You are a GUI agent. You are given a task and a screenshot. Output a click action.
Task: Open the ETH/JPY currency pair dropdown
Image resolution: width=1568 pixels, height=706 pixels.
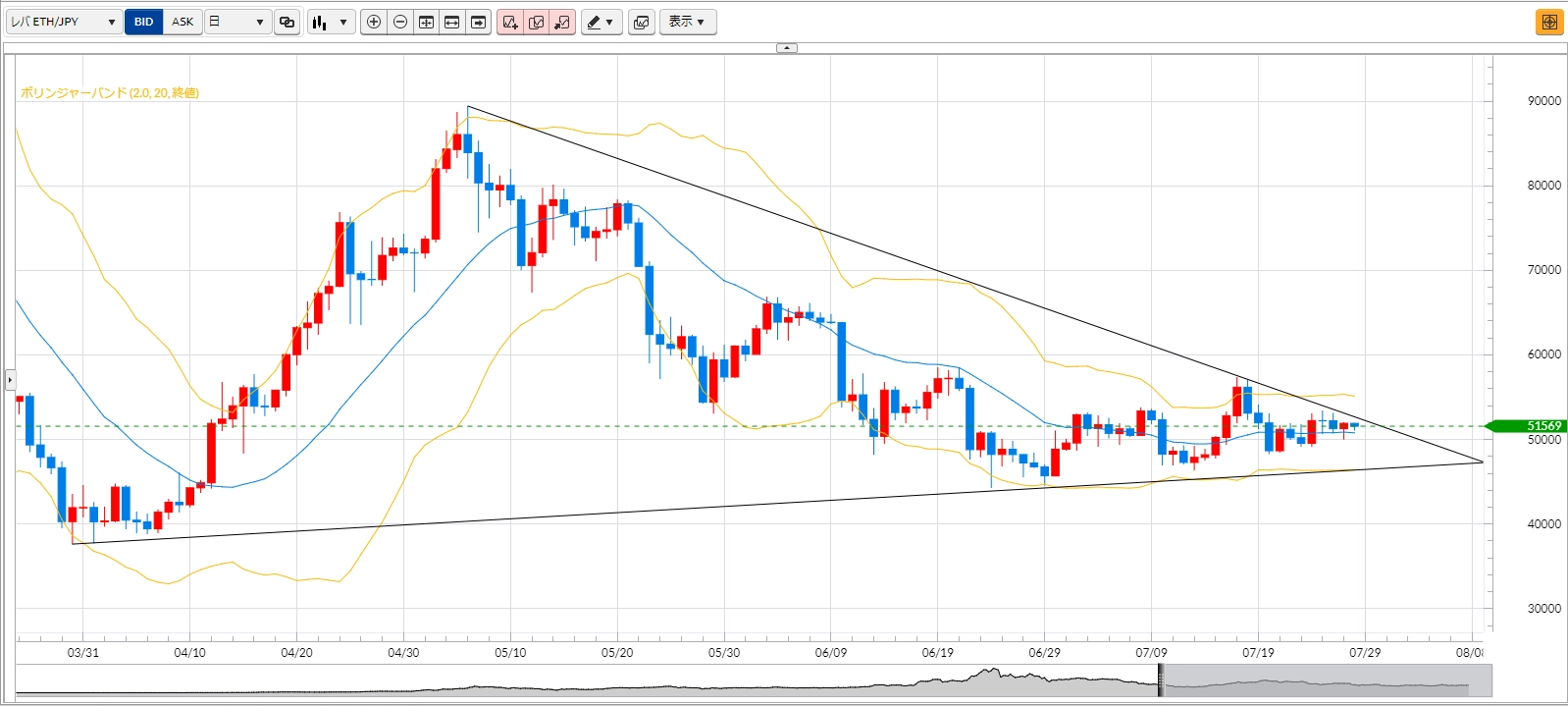(64, 22)
